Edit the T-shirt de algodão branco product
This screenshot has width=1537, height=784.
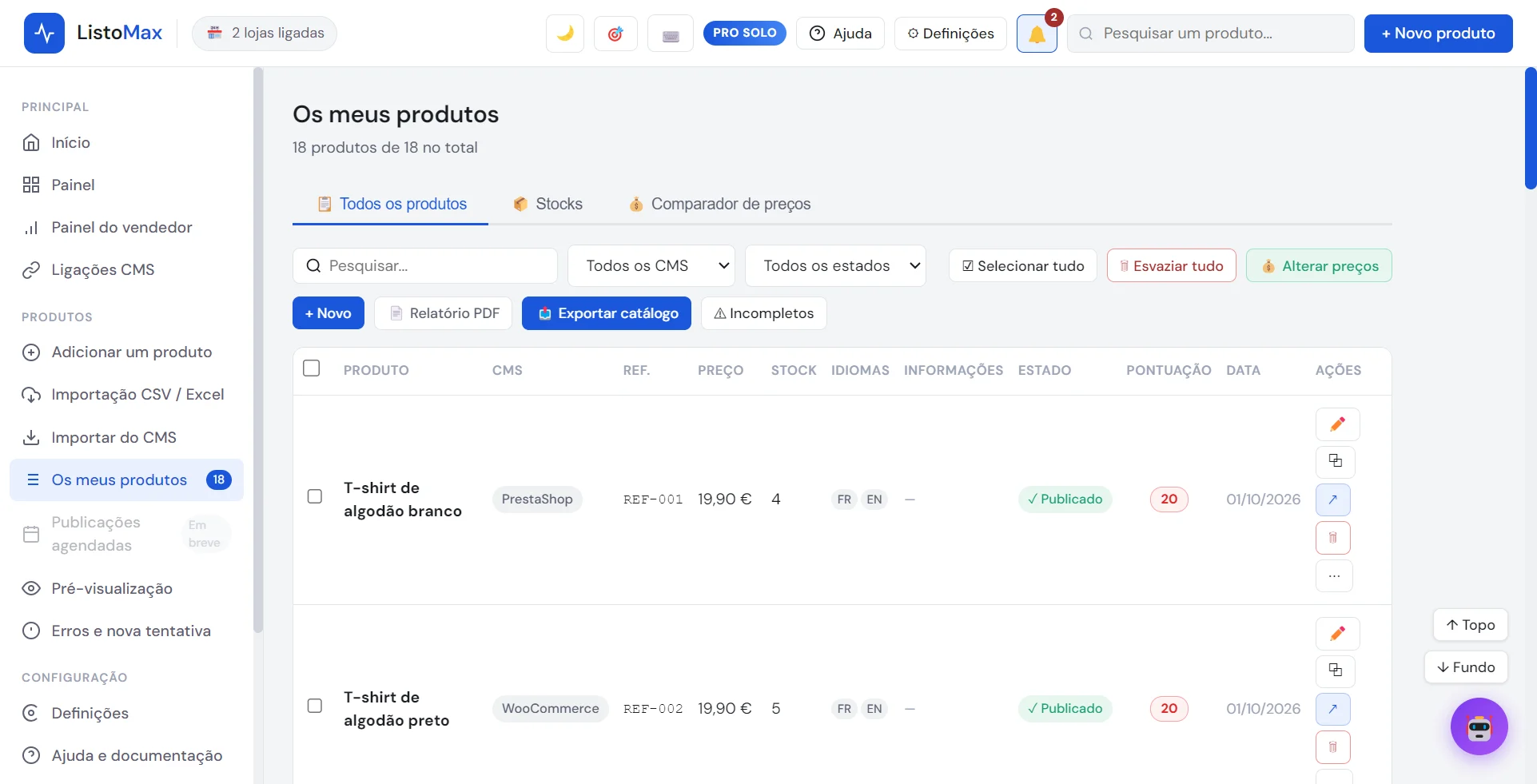point(1337,424)
